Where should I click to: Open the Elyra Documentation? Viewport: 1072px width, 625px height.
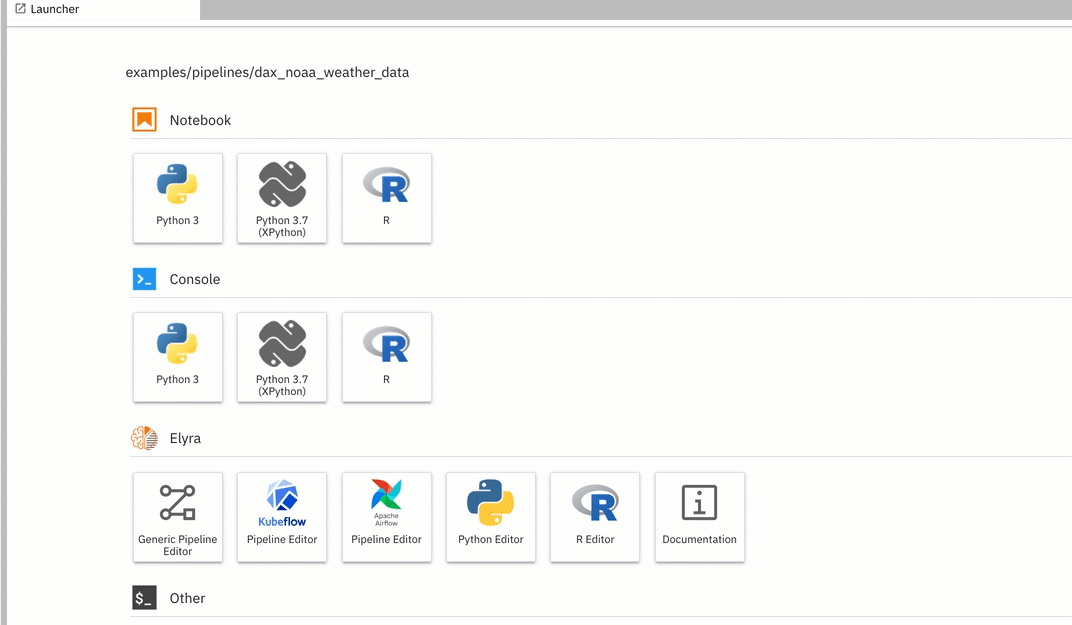click(699, 516)
